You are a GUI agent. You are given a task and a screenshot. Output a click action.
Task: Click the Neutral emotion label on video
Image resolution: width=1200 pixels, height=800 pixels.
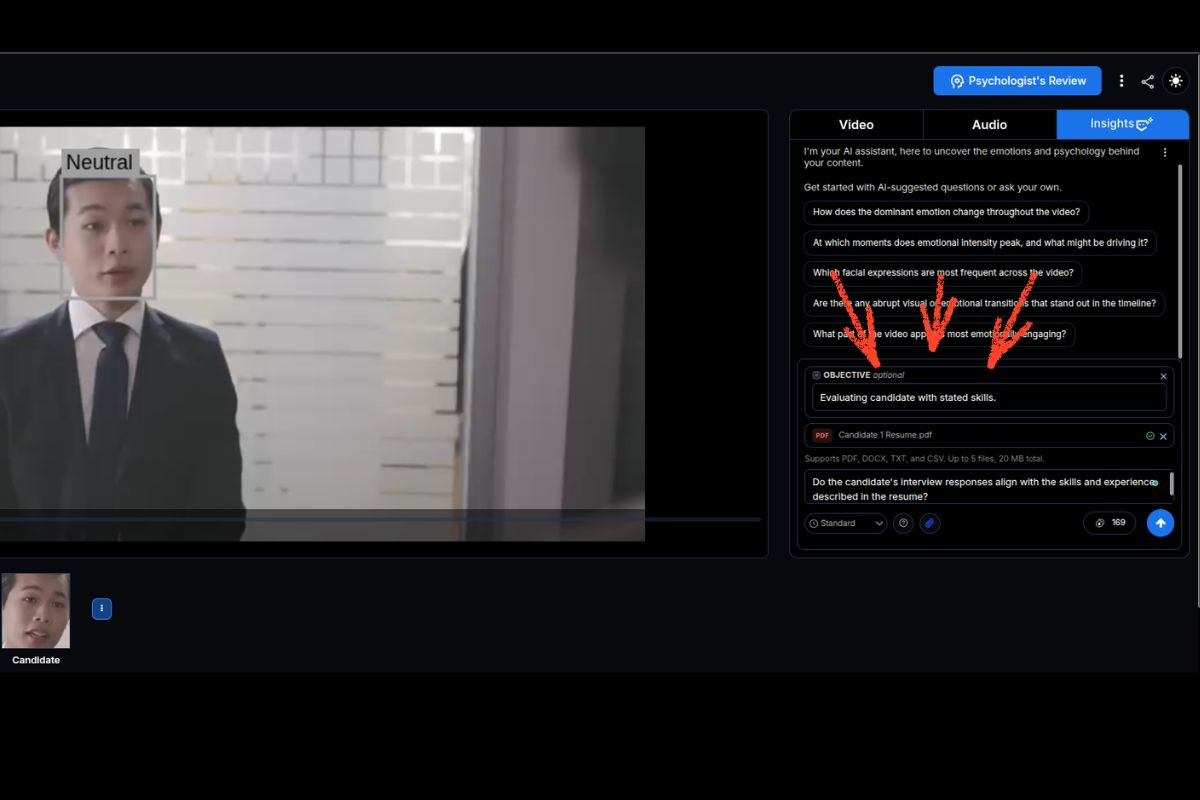tap(99, 162)
